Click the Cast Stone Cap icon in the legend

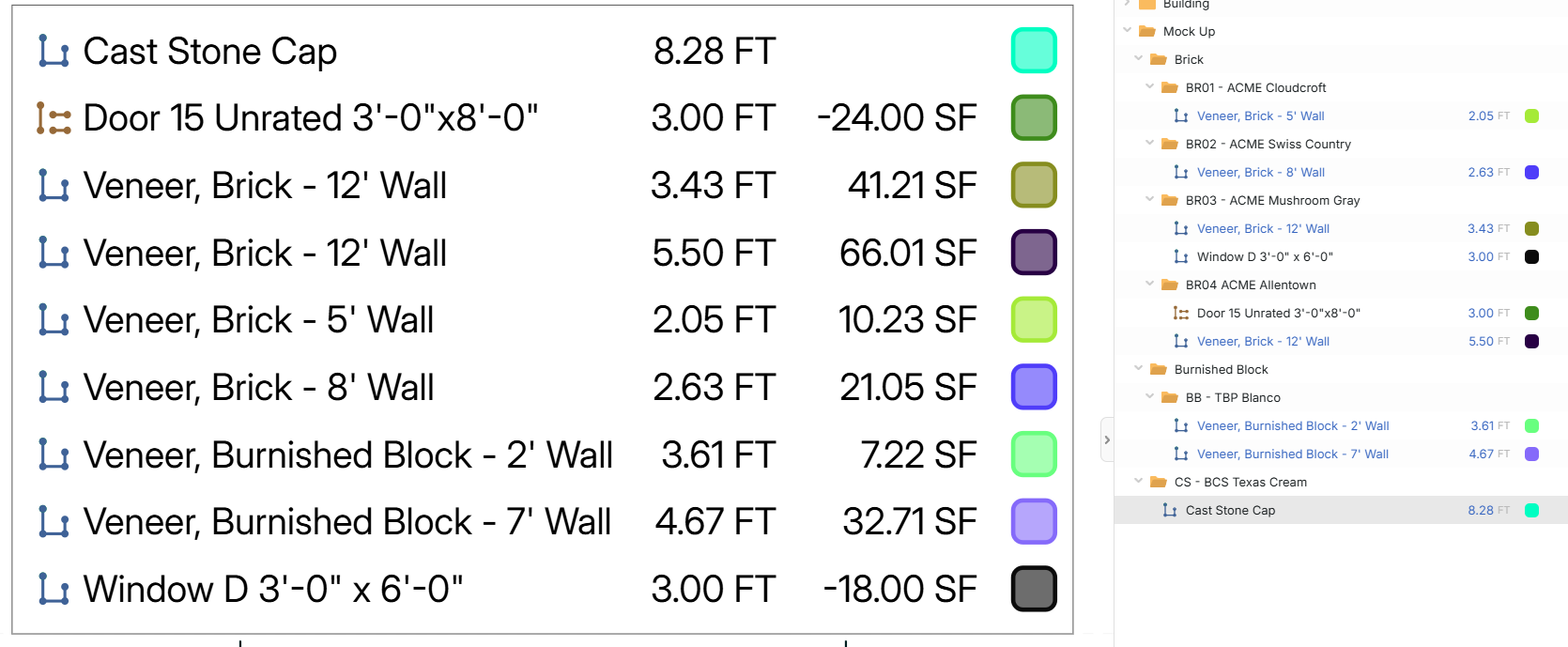(54, 52)
